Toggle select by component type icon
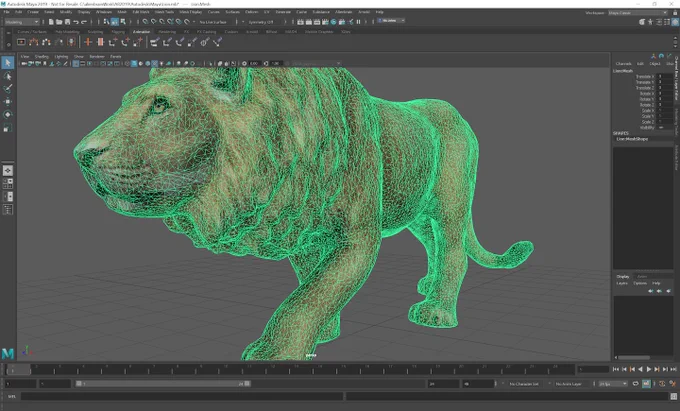 [123, 21]
